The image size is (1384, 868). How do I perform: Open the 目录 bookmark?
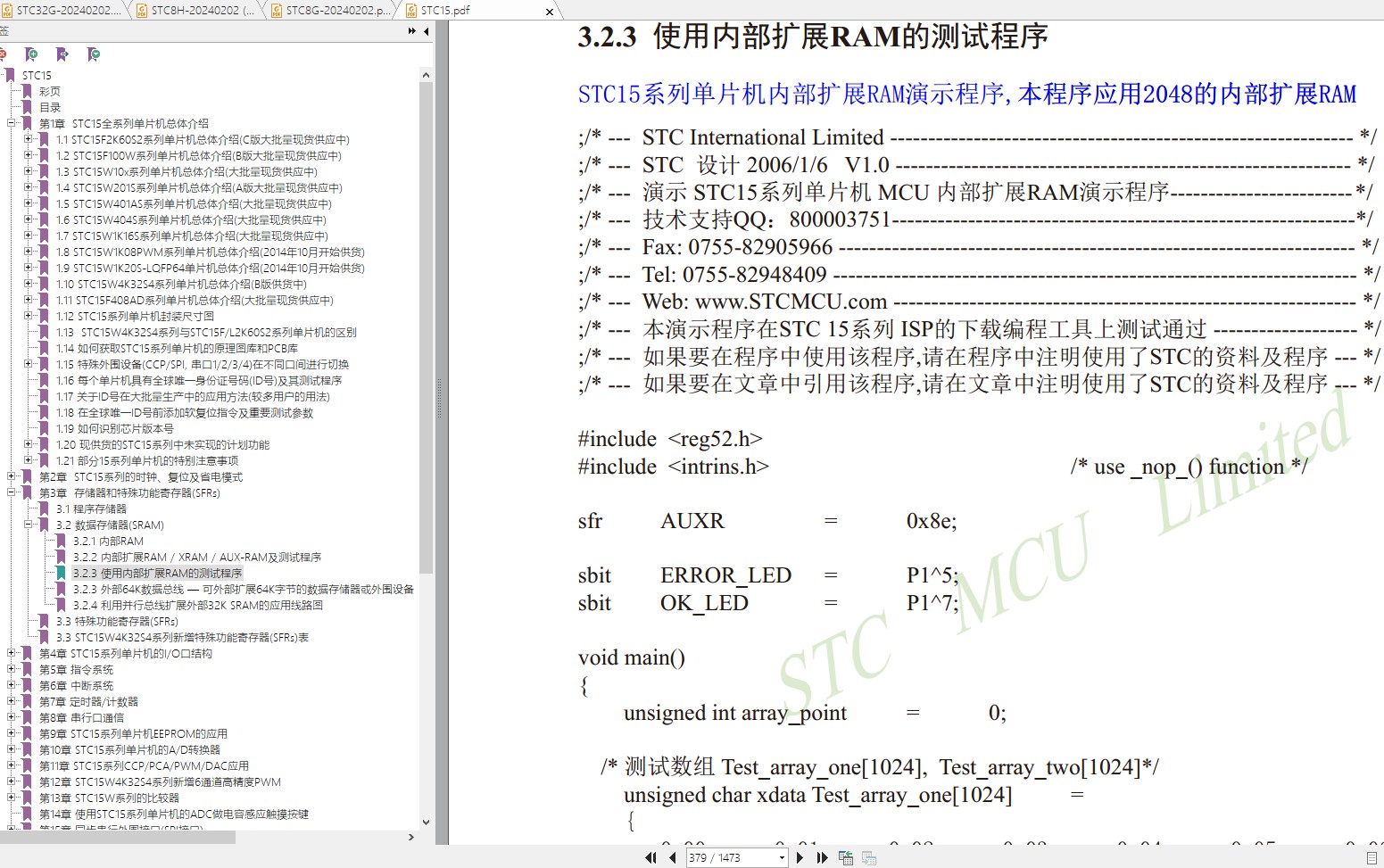[50, 107]
